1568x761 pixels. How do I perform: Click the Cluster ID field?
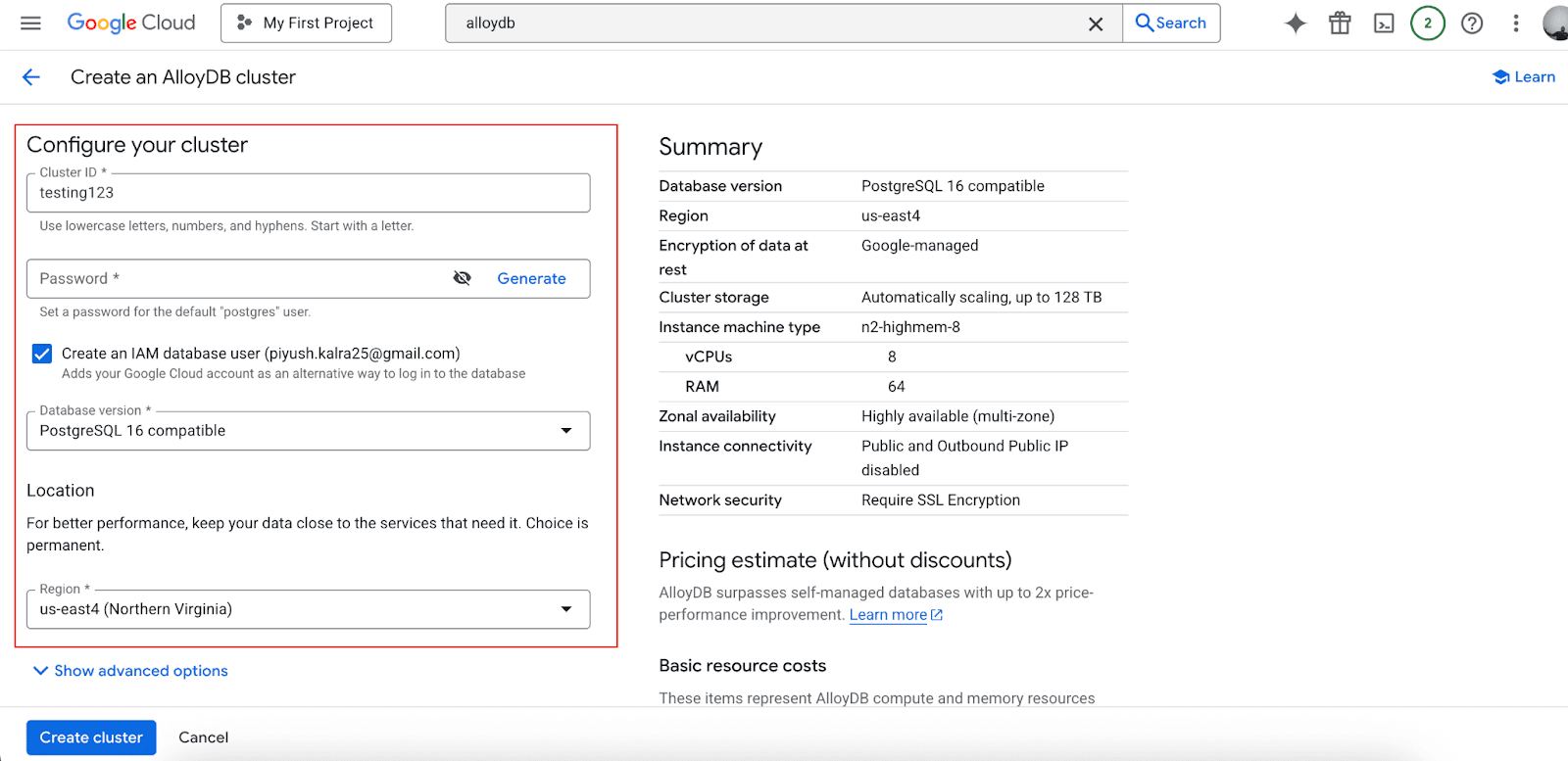pos(308,193)
